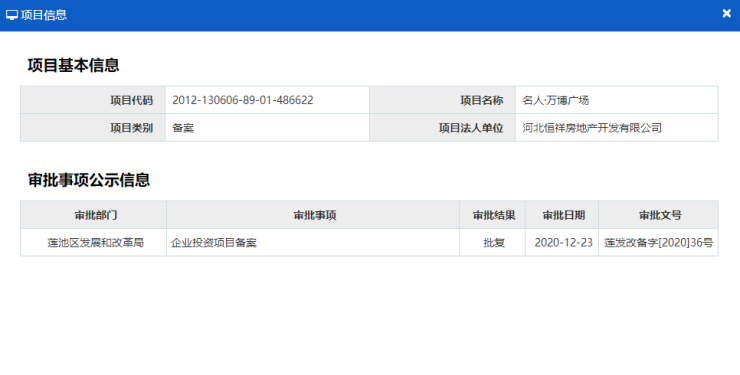Select approval date 2020-12-23

[563, 242]
